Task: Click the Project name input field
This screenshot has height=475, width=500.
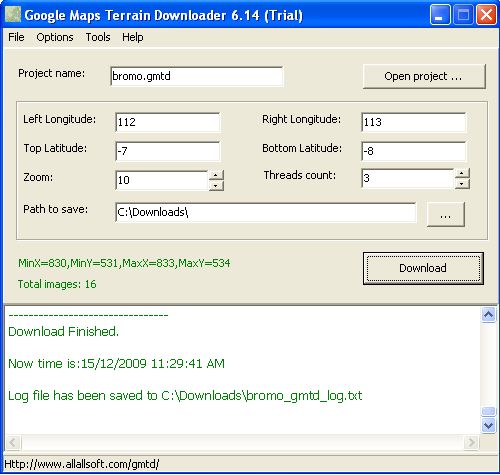Action: click(x=197, y=76)
